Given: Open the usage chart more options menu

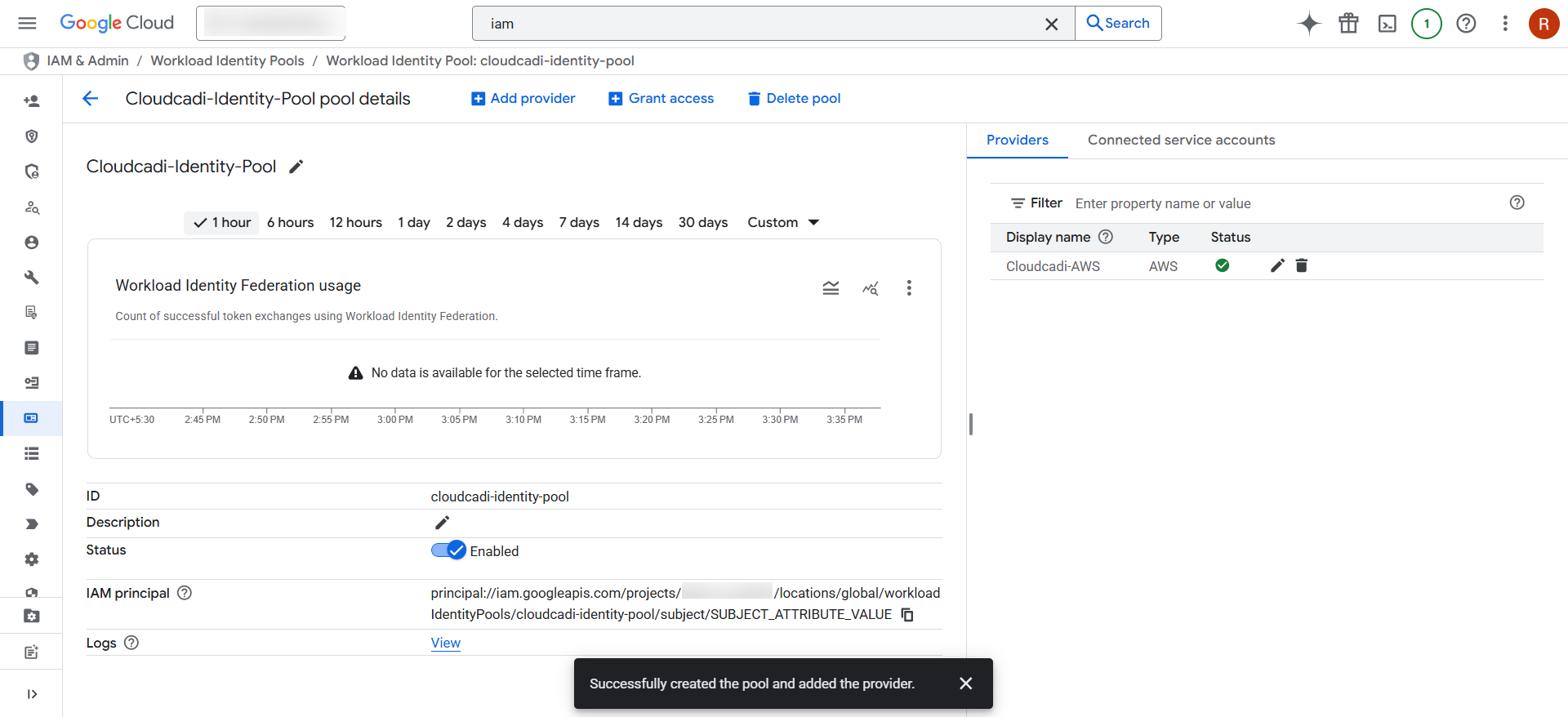Looking at the screenshot, I should (x=909, y=288).
